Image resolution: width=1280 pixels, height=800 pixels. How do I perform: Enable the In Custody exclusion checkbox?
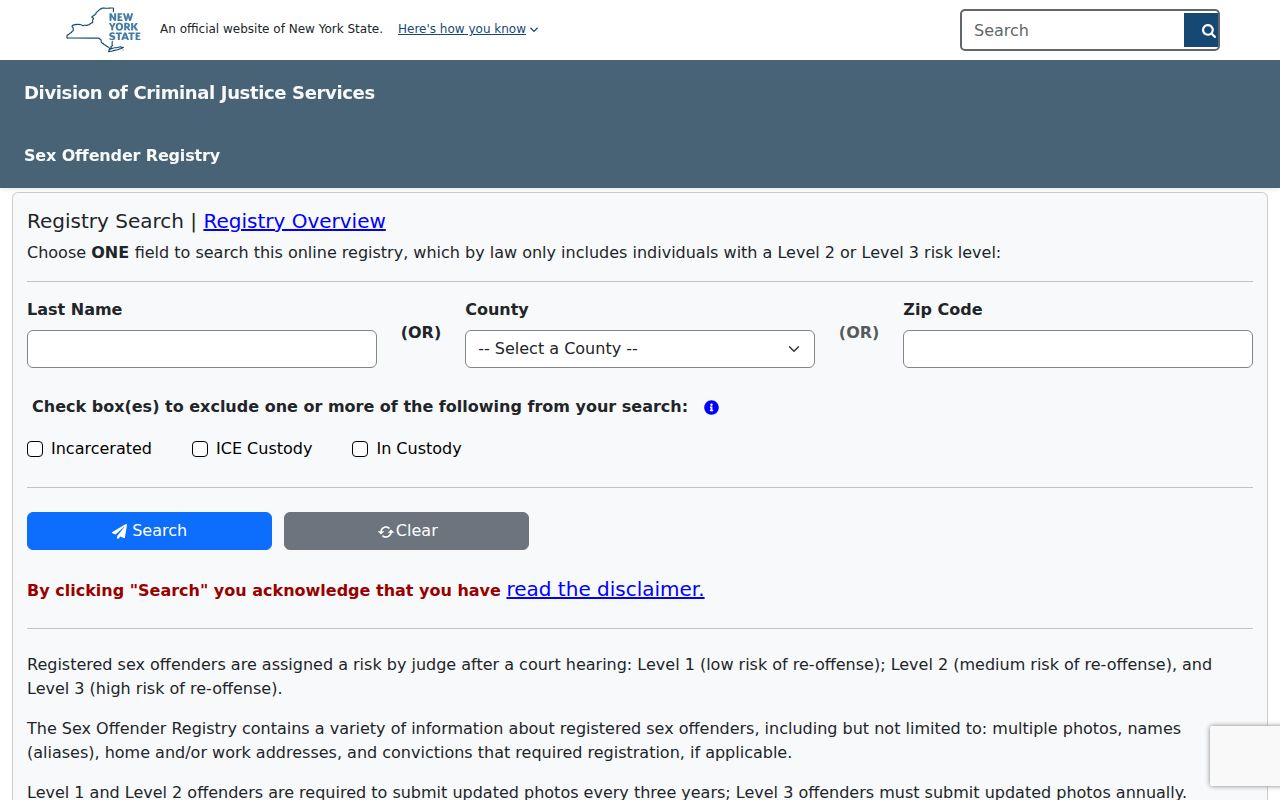coord(360,449)
